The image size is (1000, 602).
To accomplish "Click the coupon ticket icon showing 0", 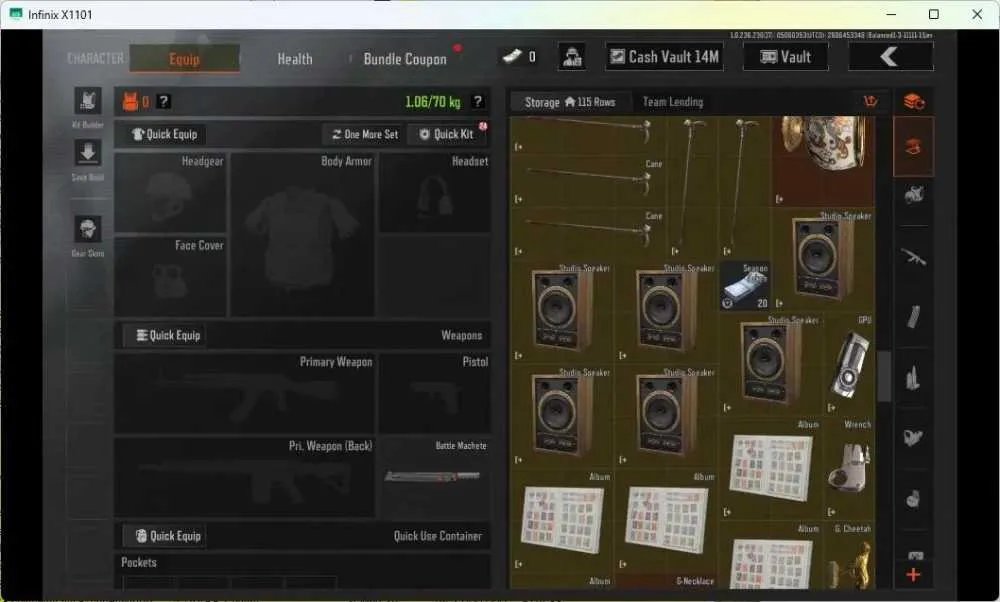I will (x=512, y=57).
